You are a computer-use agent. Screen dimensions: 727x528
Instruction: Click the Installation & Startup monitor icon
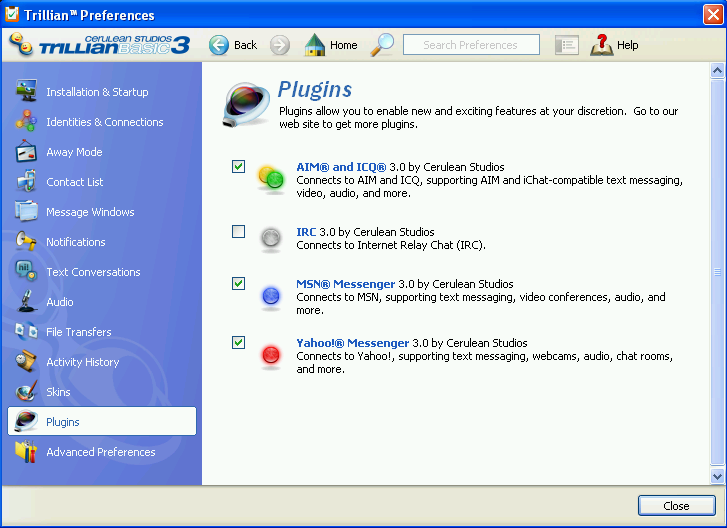pyautogui.click(x=26, y=91)
